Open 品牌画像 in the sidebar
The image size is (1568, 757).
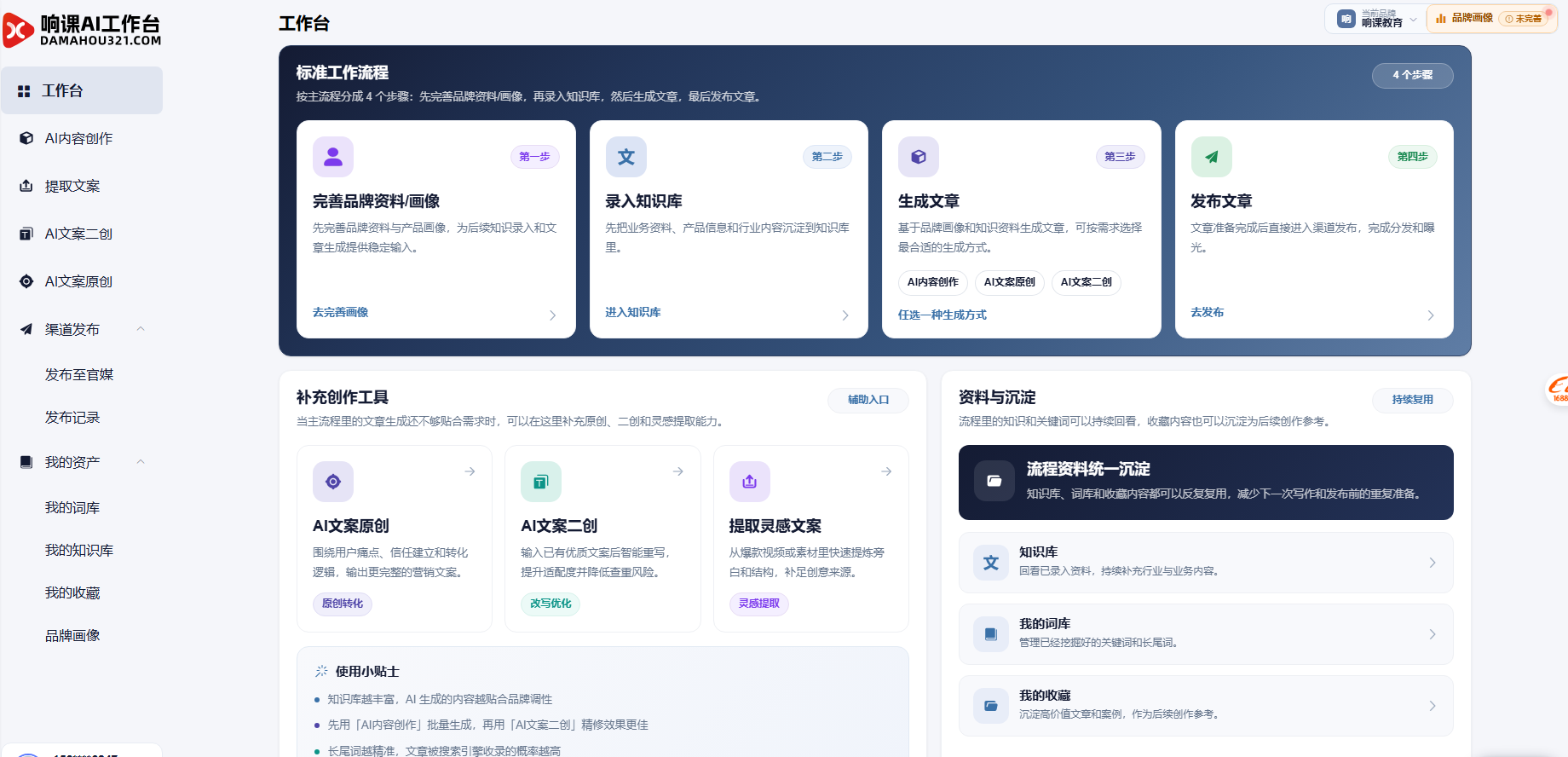(72, 635)
